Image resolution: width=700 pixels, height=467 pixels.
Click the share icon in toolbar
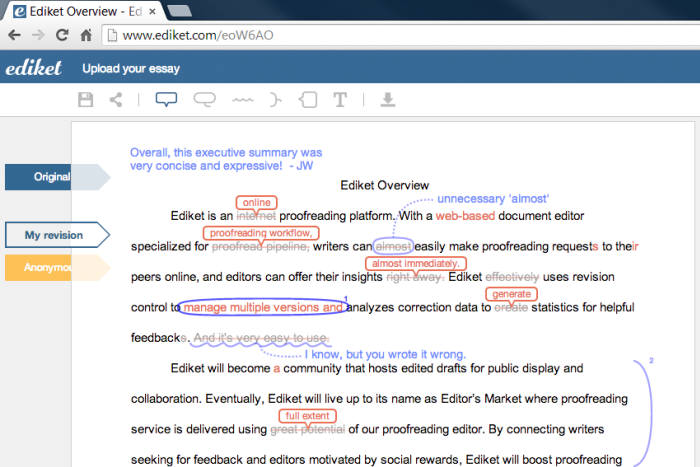click(116, 99)
